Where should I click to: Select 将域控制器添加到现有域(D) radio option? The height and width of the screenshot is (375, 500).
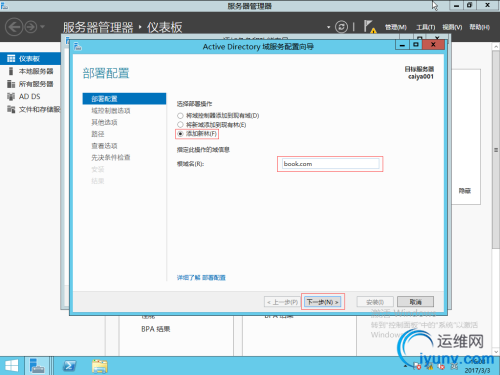point(180,116)
